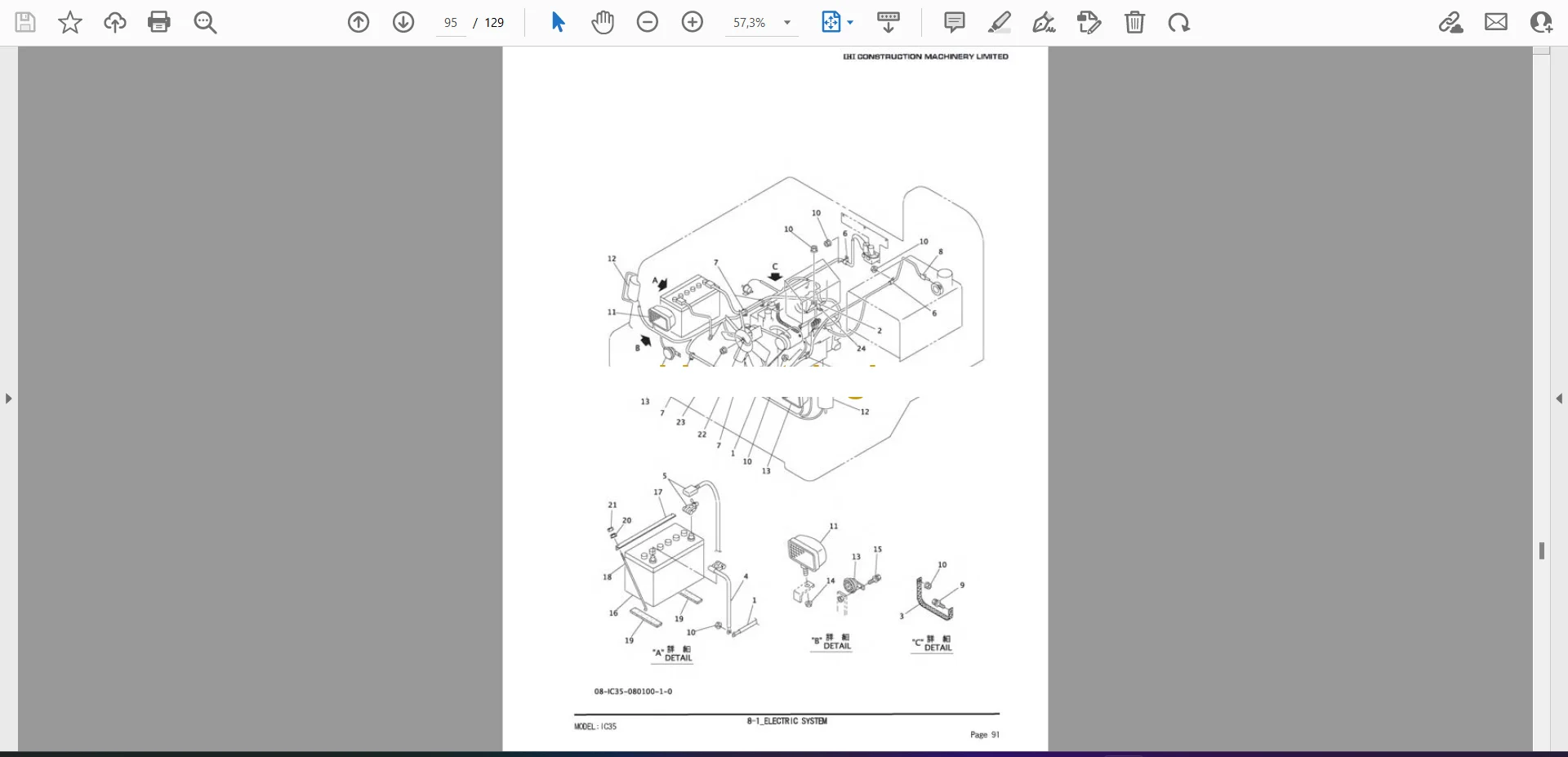Select the highlighter pen tool
This screenshot has height=757, width=1568.
point(999,22)
